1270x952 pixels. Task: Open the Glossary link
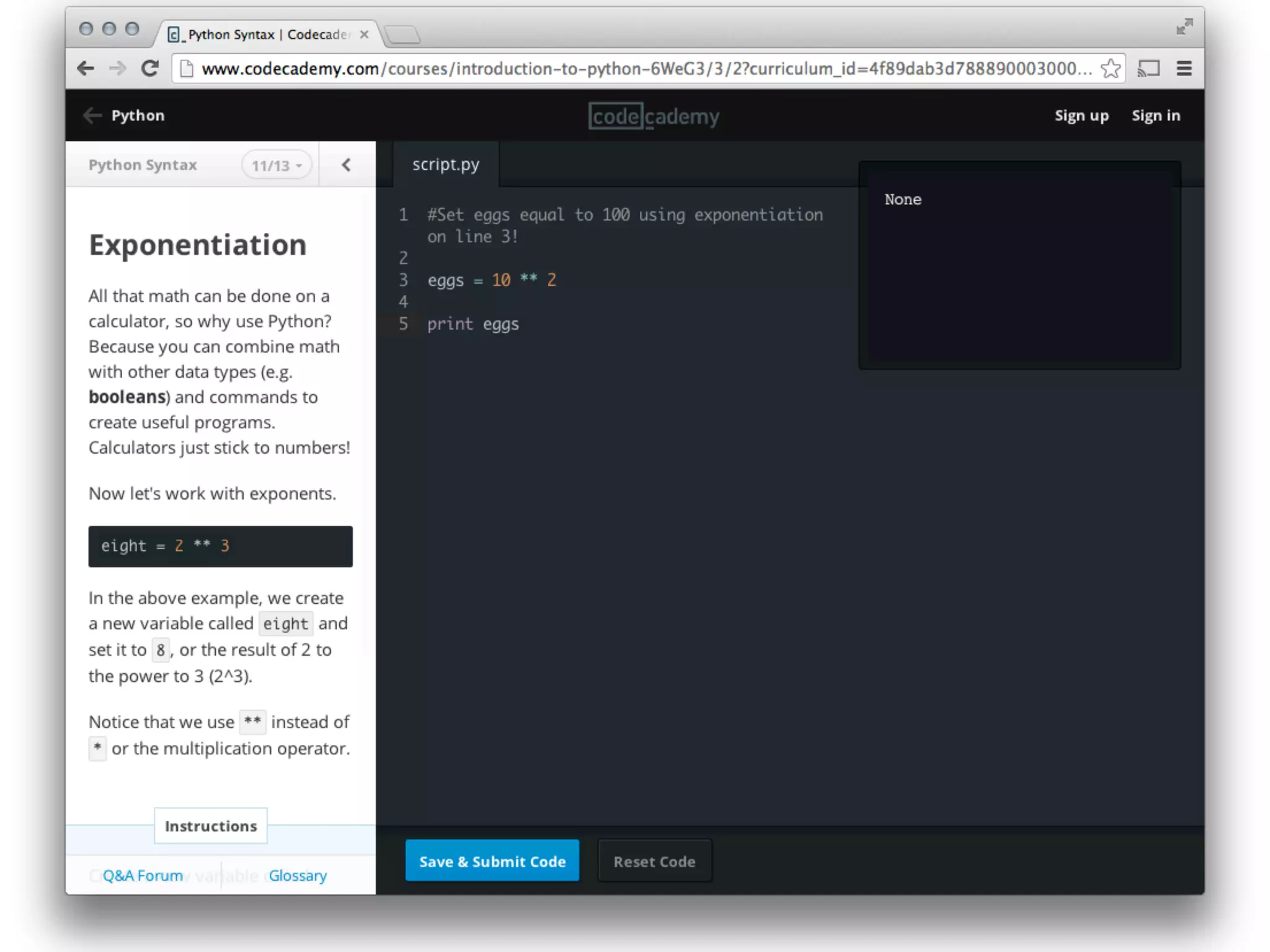click(298, 875)
